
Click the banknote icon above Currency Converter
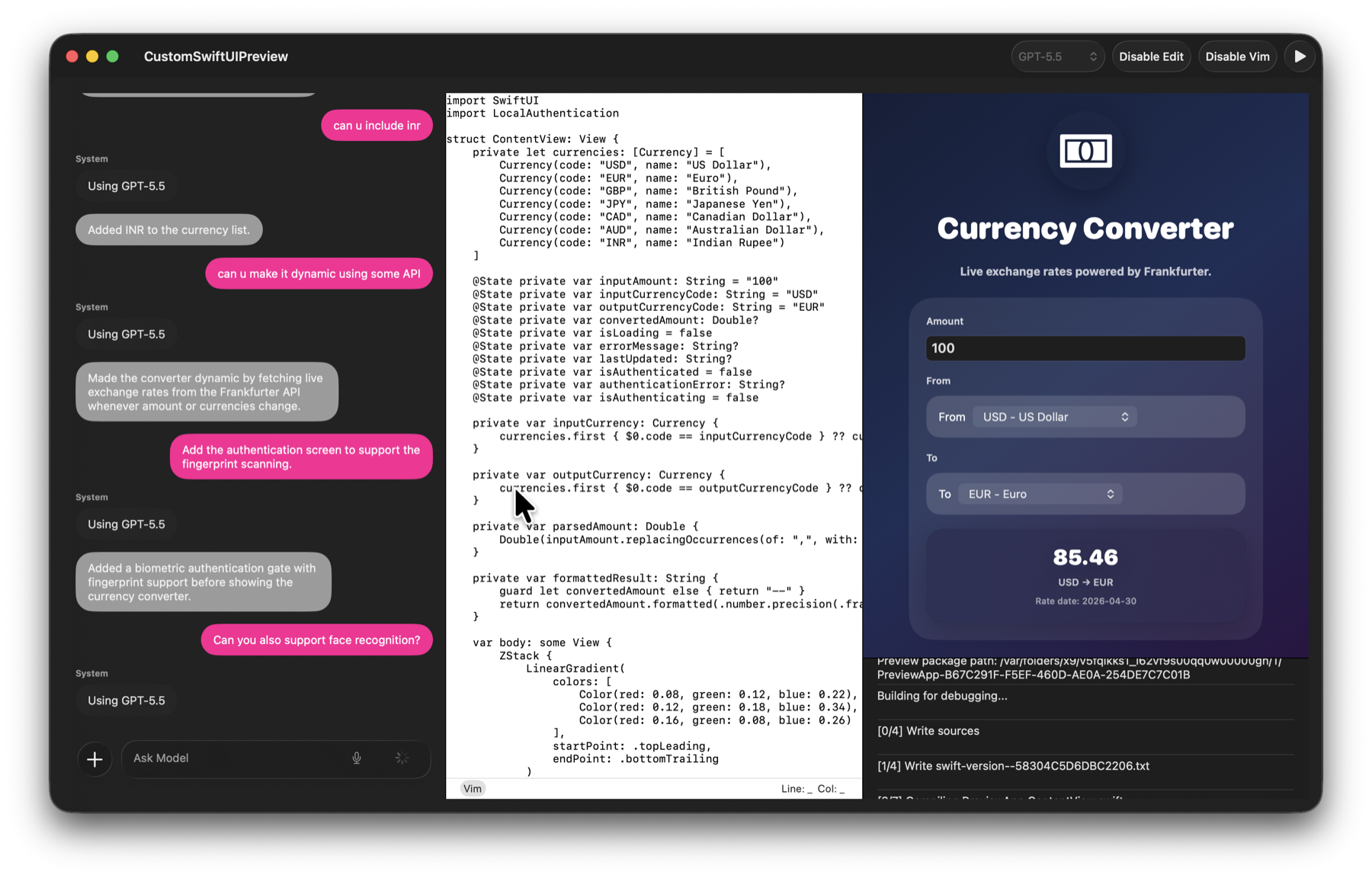(x=1085, y=151)
